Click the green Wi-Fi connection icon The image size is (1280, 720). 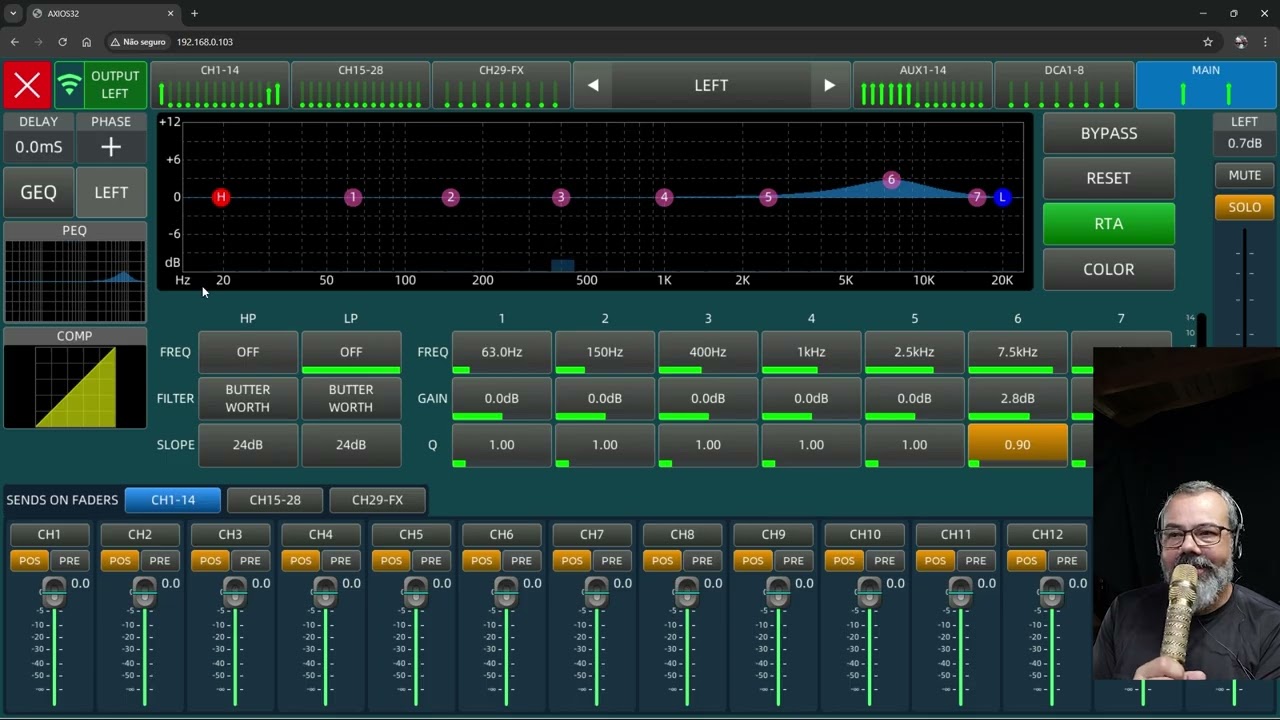[69, 85]
